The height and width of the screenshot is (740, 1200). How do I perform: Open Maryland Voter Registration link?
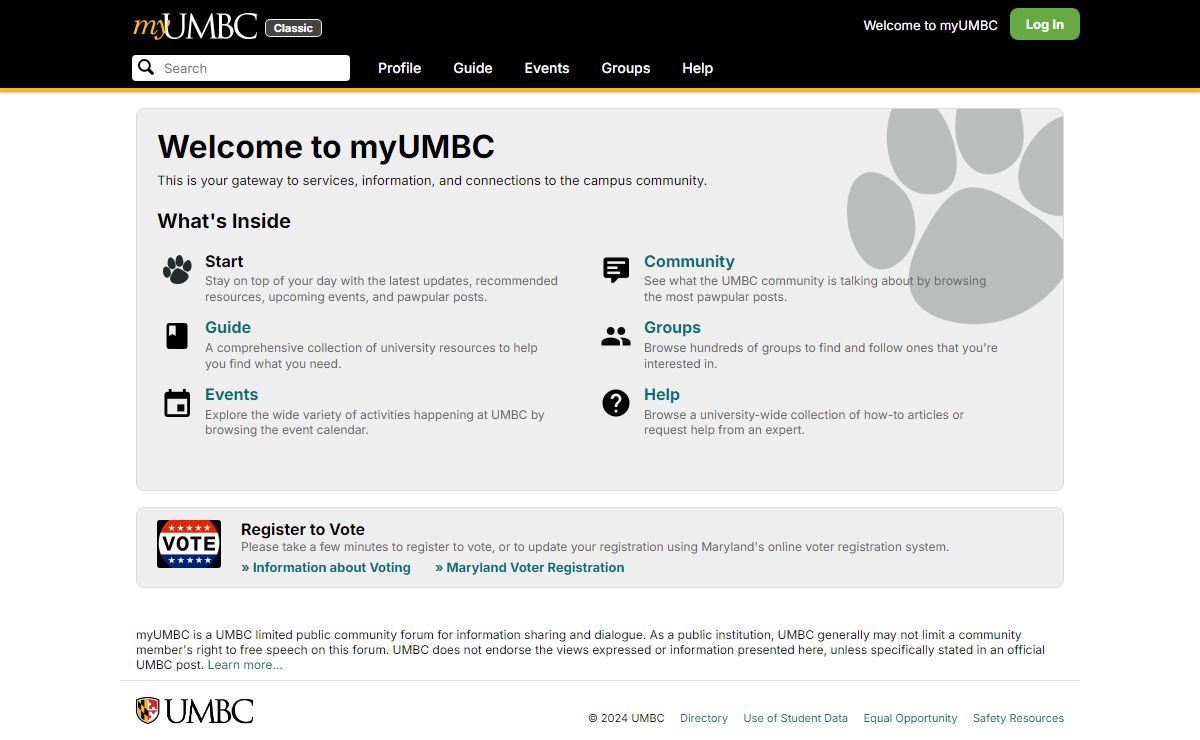pos(530,567)
